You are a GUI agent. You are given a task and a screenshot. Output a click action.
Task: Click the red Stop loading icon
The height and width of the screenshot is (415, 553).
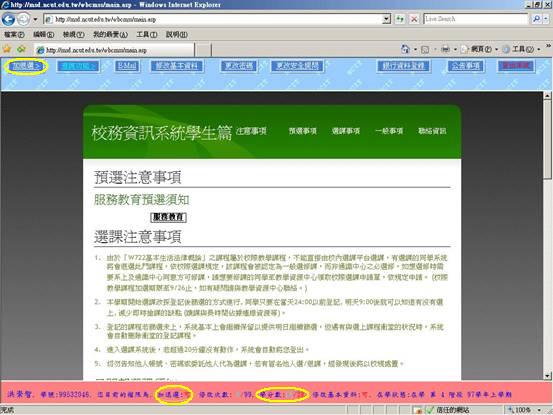point(414,19)
